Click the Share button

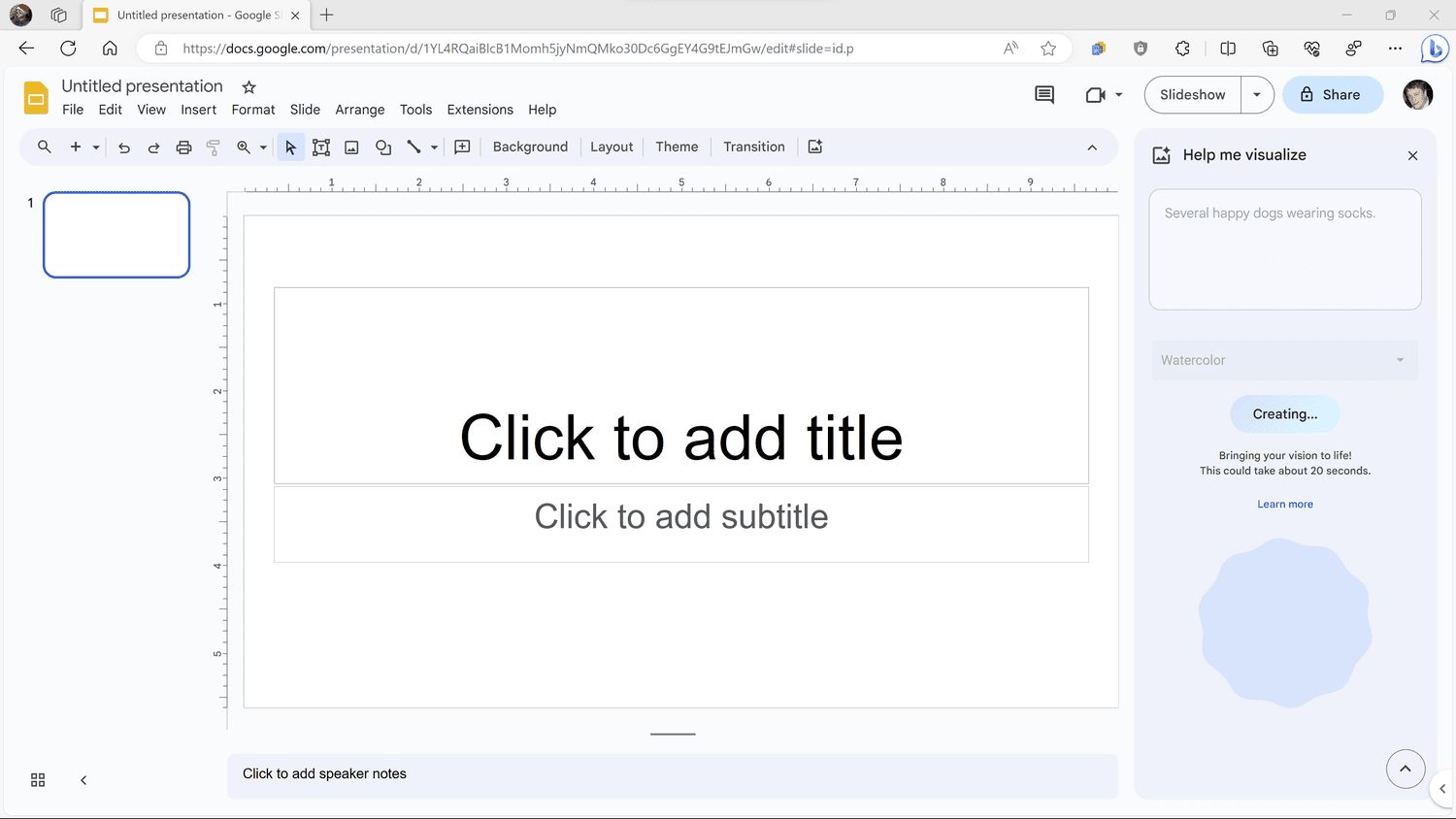click(x=1332, y=95)
